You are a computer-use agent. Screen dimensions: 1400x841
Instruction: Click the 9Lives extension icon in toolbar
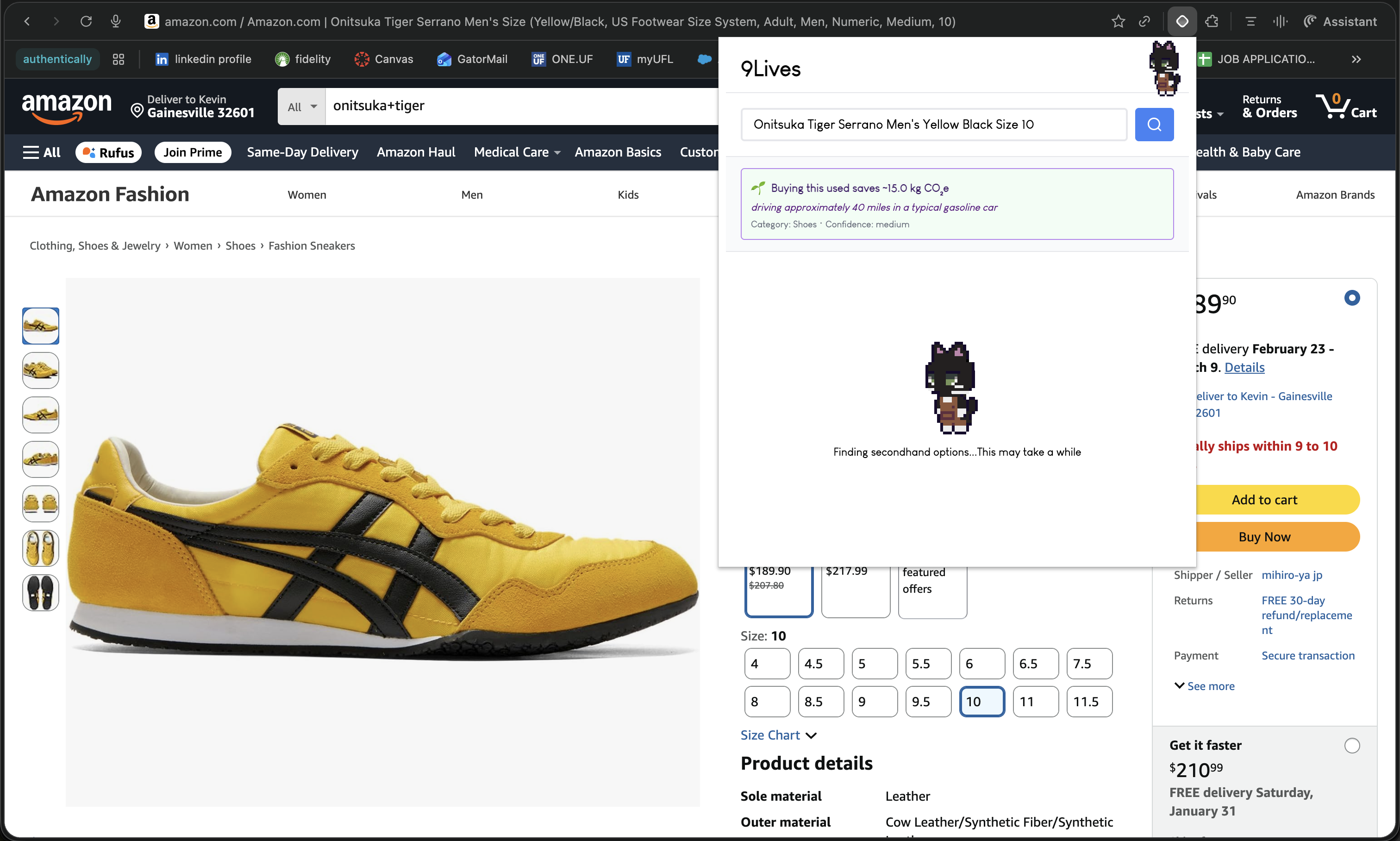tap(1182, 22)
